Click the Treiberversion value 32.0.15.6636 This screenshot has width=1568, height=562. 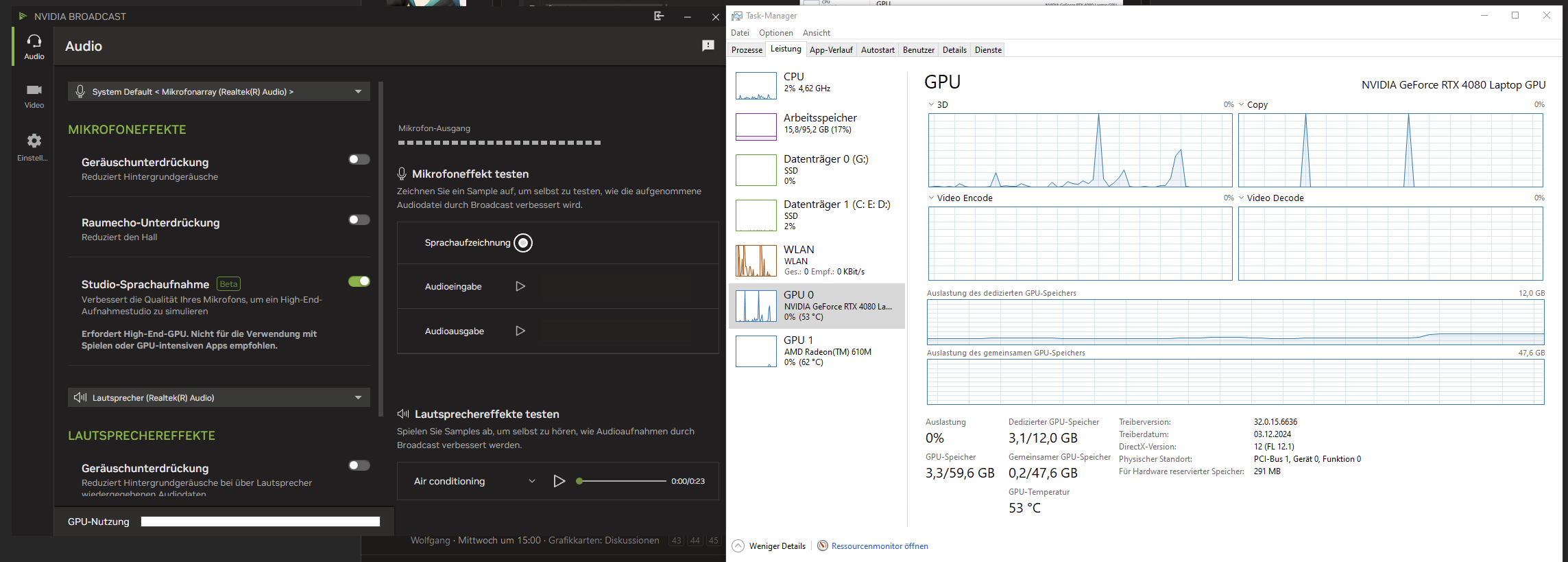pyautogui.click(x=1275, y=422)
